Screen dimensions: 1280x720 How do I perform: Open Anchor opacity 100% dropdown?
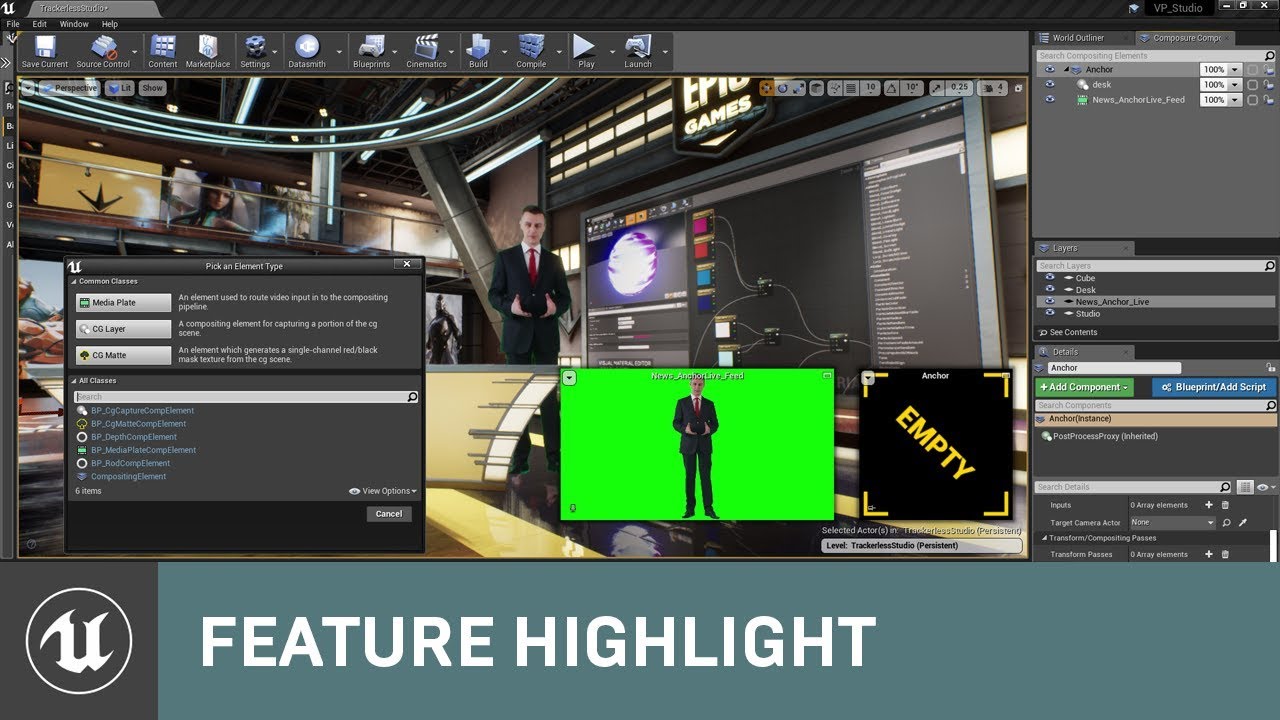[x=1235, y=70]
